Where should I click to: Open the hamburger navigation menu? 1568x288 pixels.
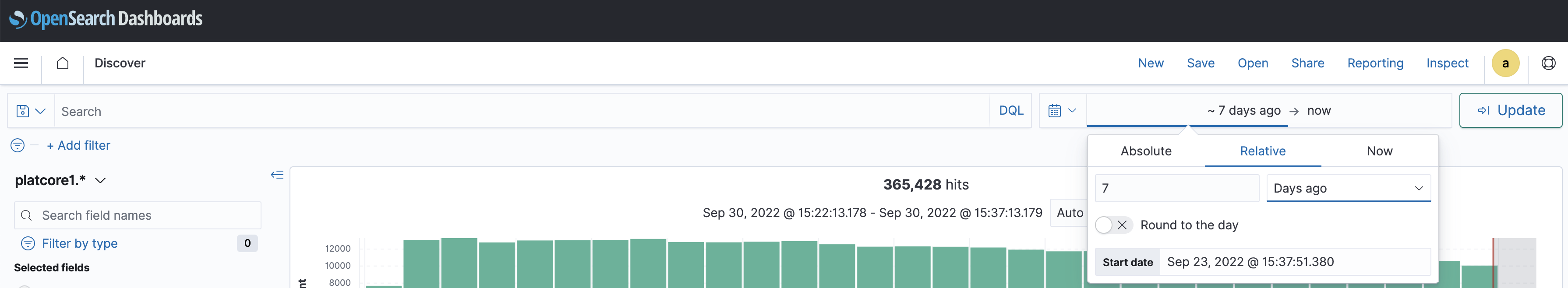coord(21,63)
